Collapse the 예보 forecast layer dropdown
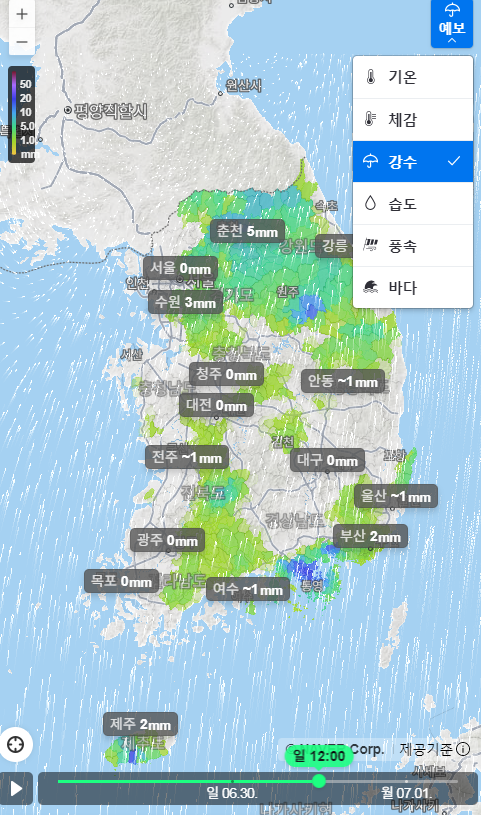The width and height of the screenshot is (481, 815). coord(452,23)
